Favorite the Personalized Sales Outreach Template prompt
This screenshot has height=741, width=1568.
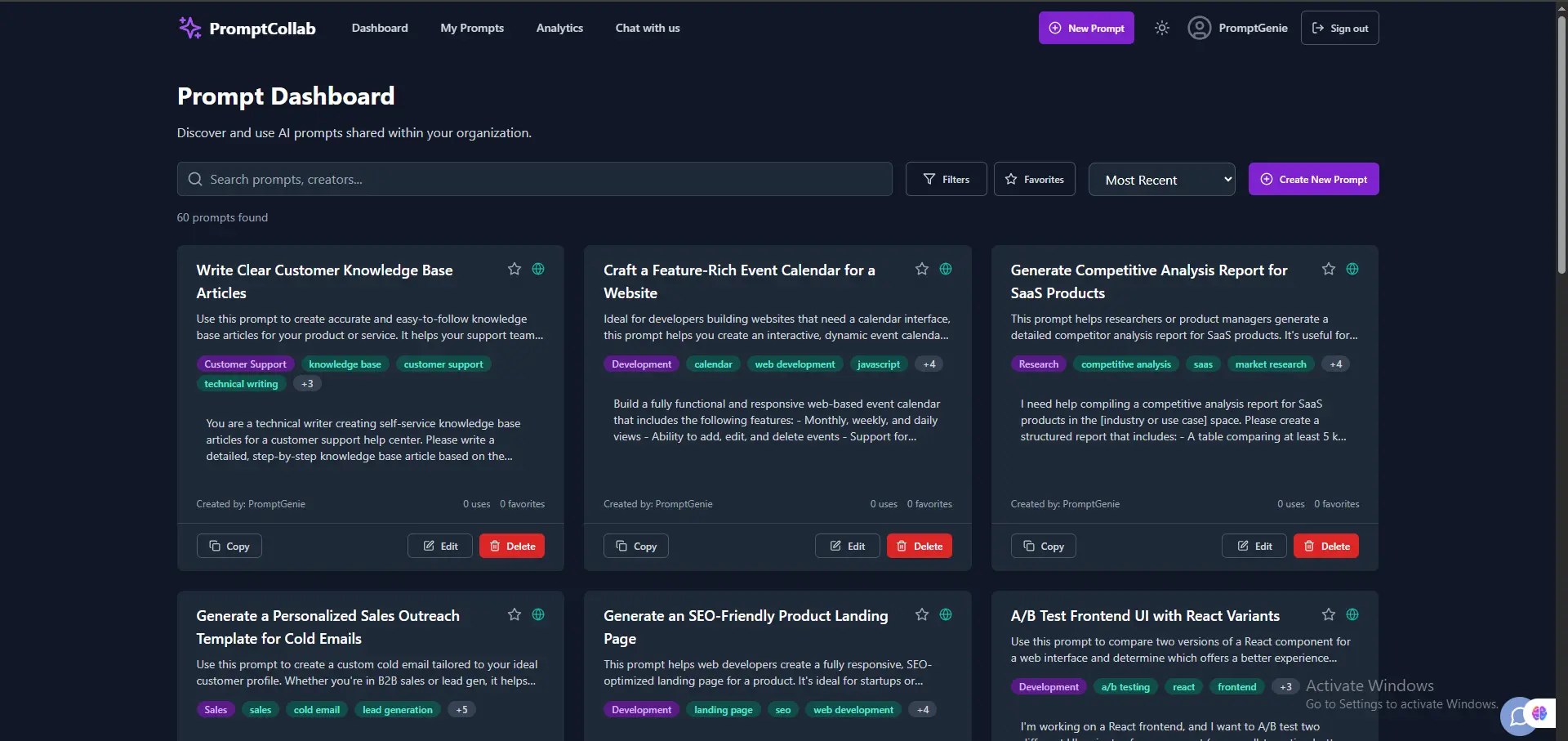(x=514, y=614)
